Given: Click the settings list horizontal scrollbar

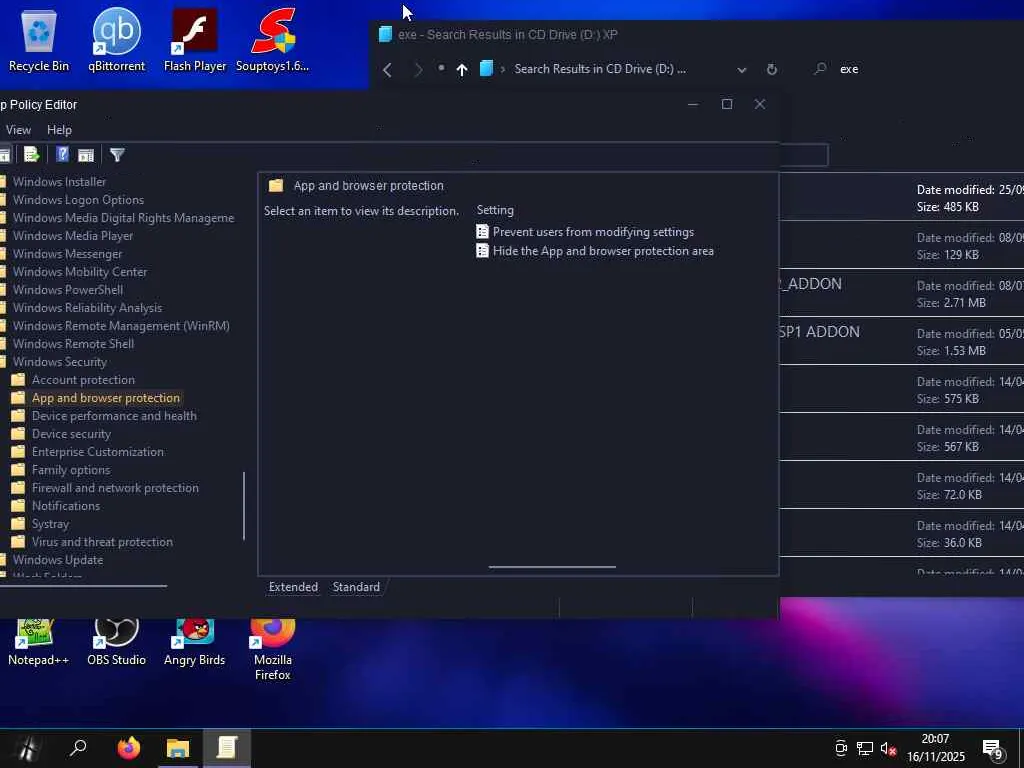Looking at the screenshot, I should (552, 567).
